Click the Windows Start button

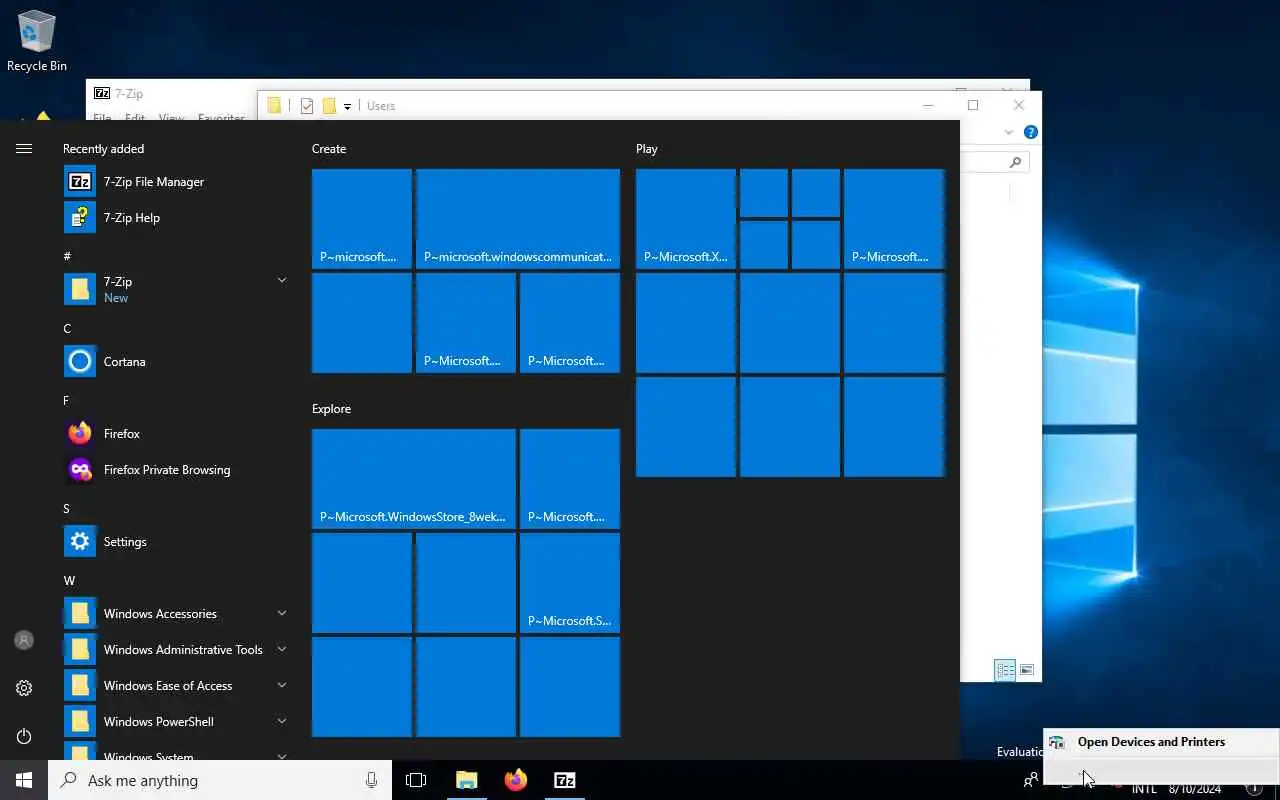point(24,780)
